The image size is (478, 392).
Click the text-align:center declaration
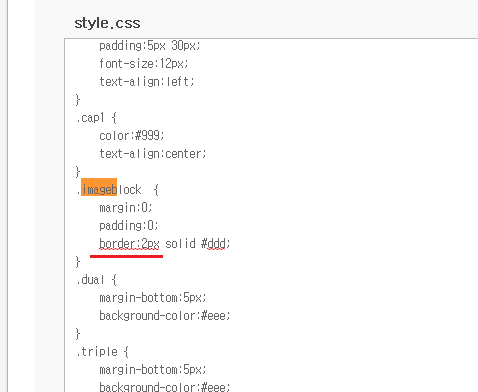click(x=153, y=154)
